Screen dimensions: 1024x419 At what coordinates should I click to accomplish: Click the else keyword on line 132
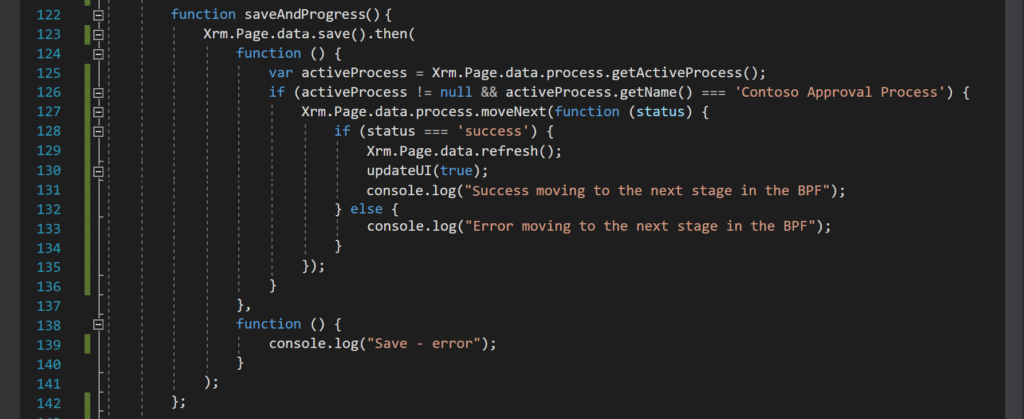coord(373,208)
